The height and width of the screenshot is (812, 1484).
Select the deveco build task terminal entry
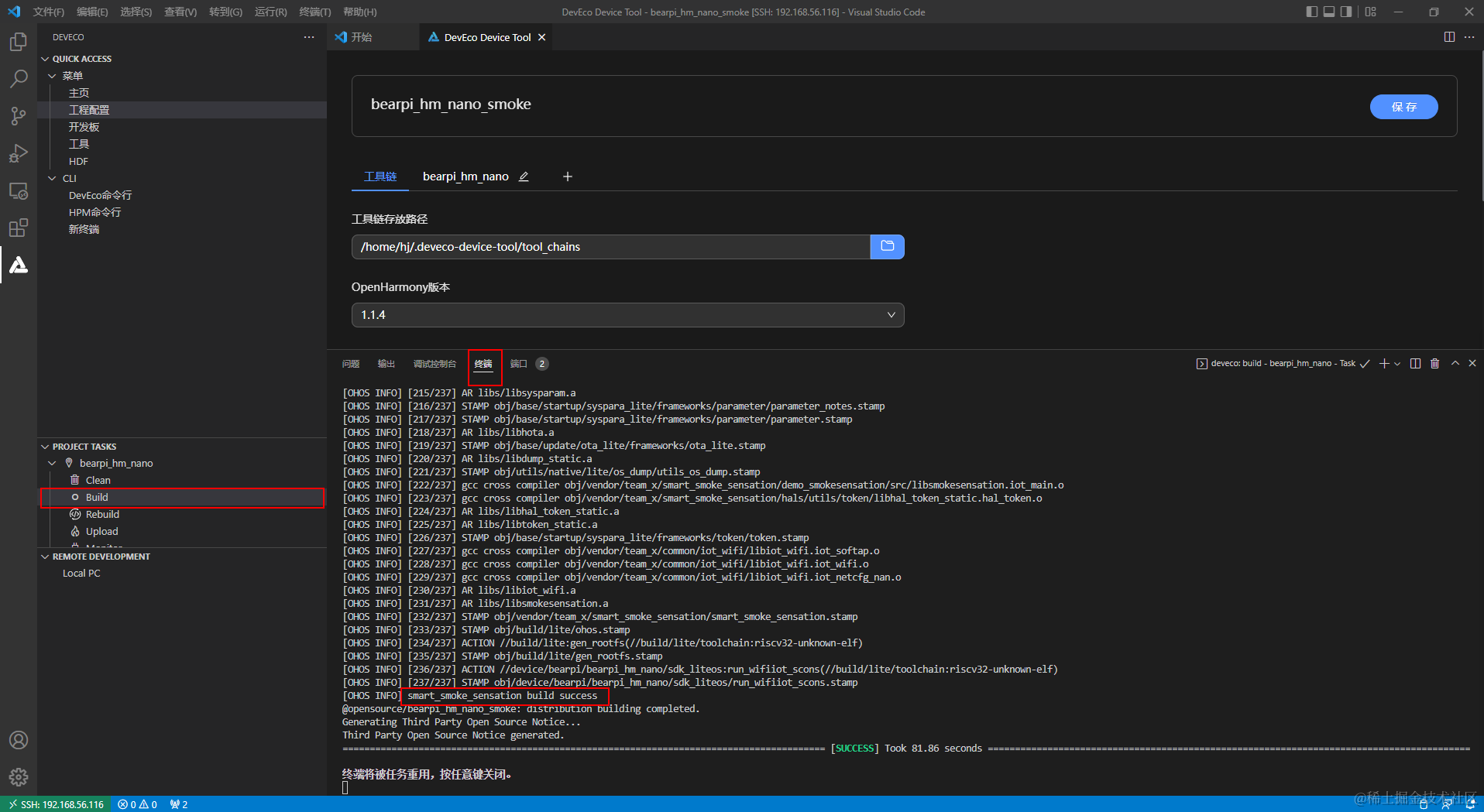[1282, 363]
